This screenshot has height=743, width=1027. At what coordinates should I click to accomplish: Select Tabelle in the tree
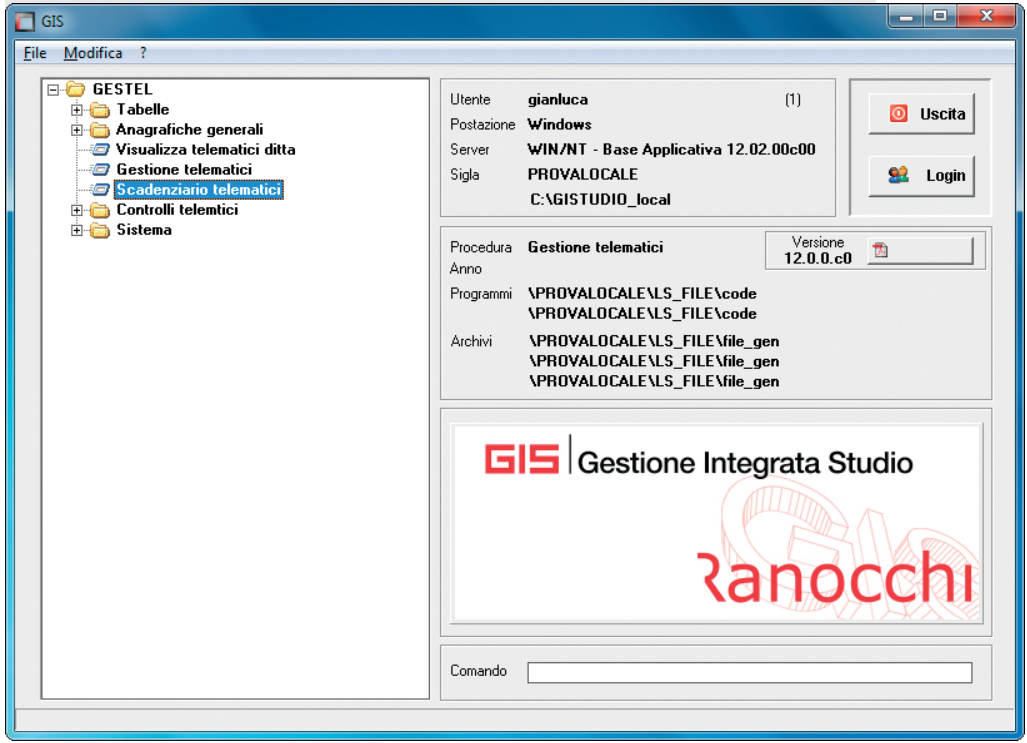coord(143,109)
